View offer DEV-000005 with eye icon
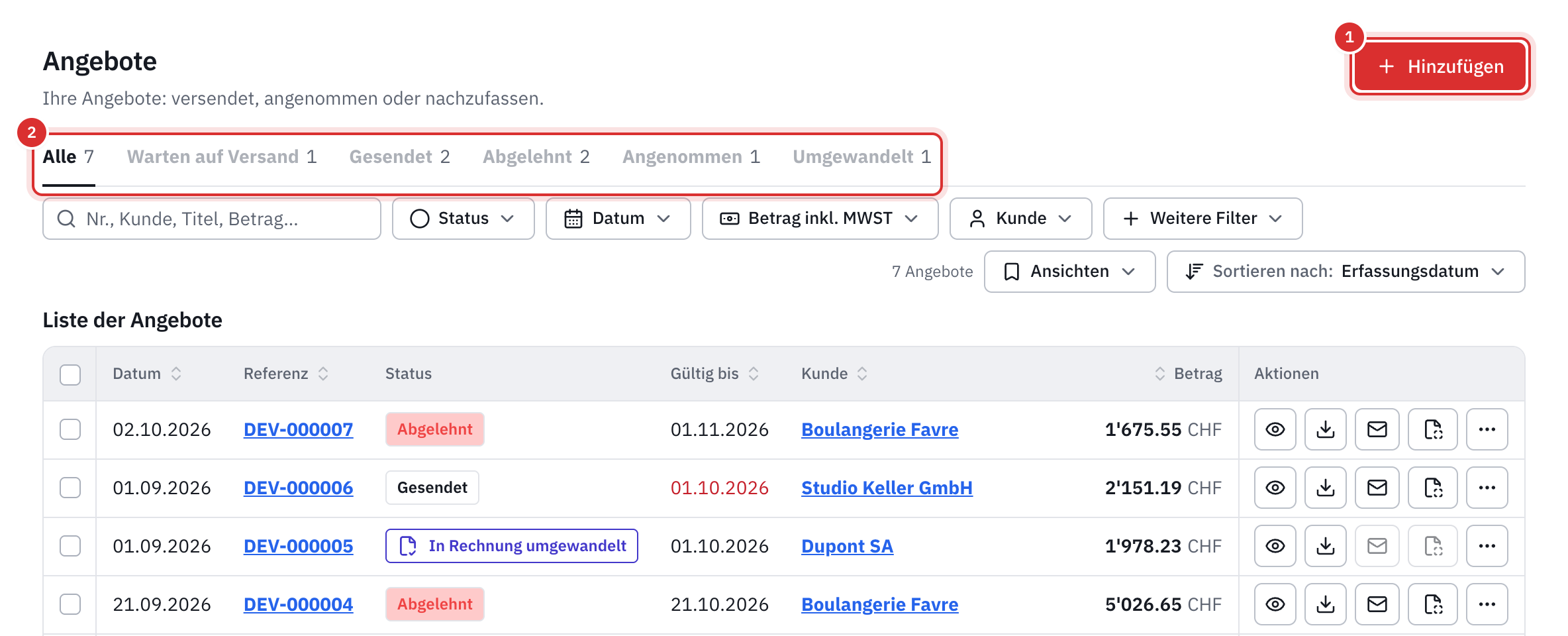 point(1275,546)
